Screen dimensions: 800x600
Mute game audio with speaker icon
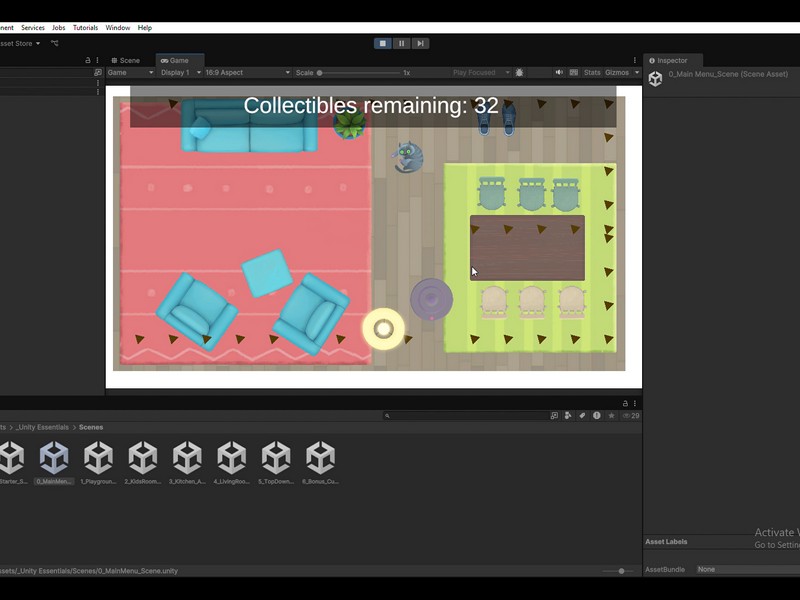(559, 73)
